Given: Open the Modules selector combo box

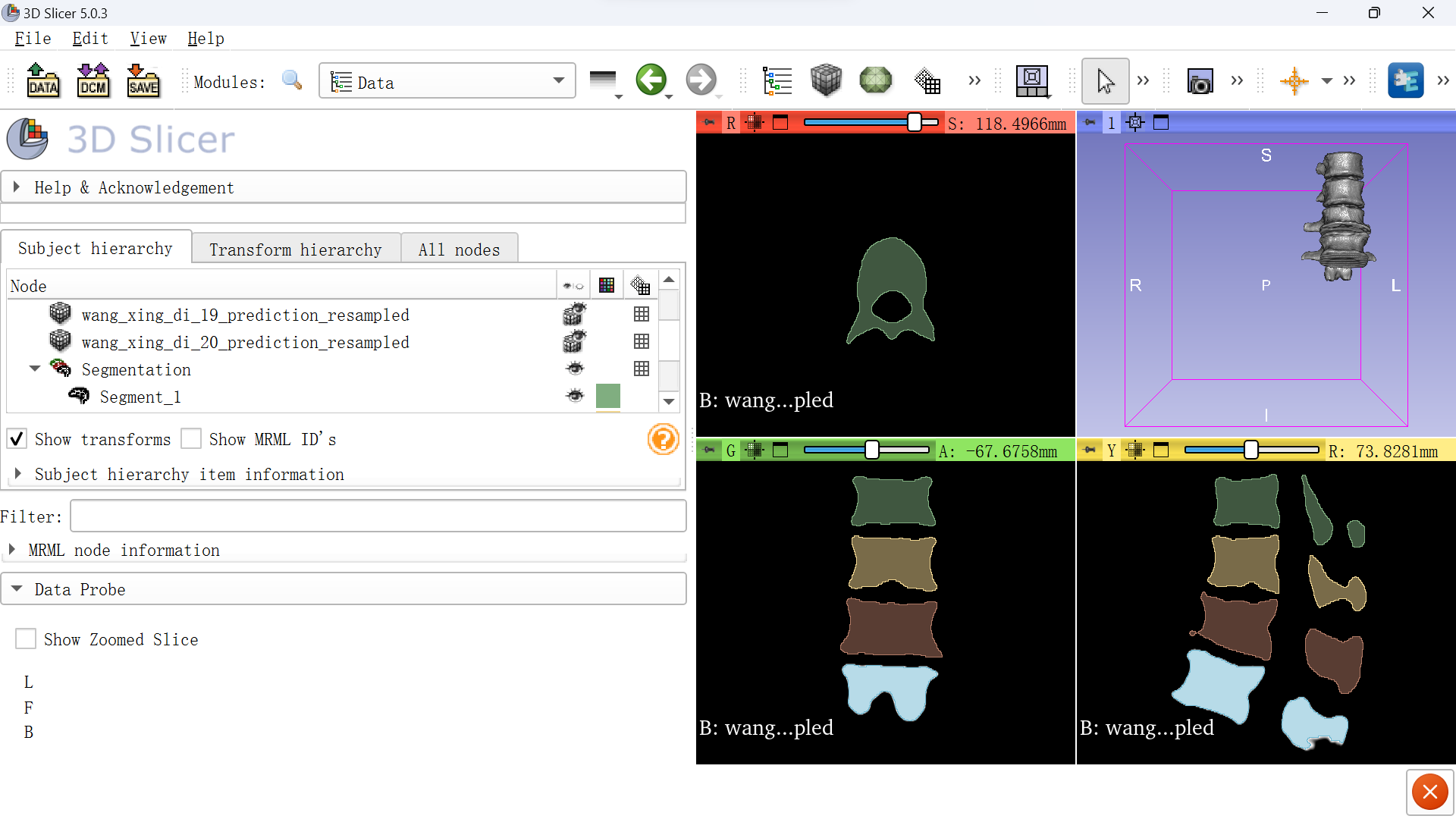Looking at the screenshot, I should [x=447, y=81].
